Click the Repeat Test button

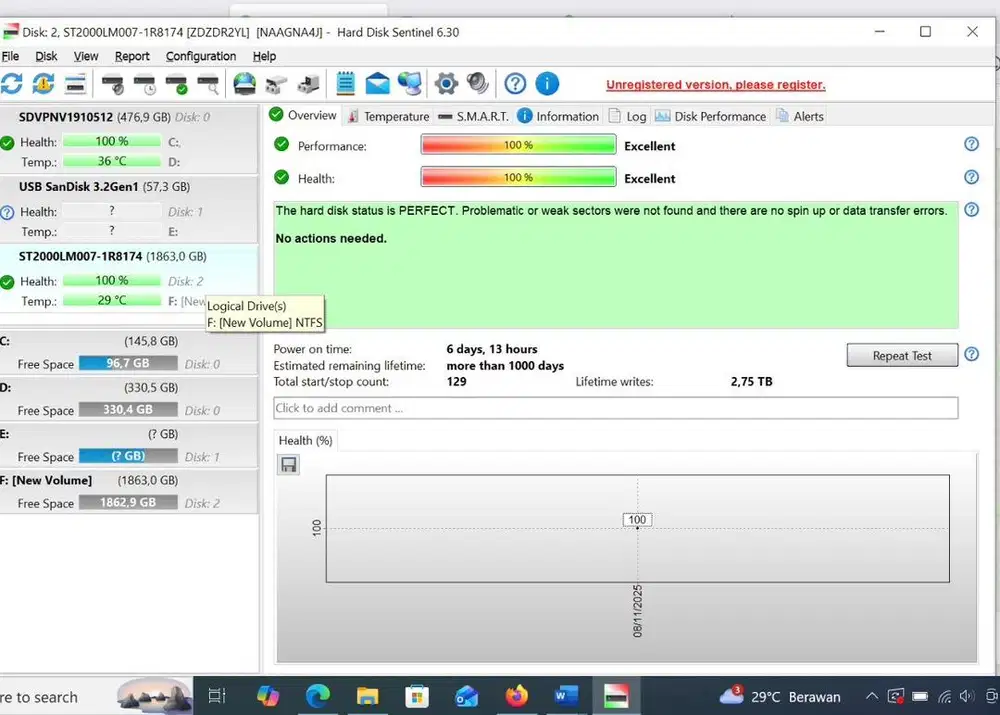pos(901,356)
